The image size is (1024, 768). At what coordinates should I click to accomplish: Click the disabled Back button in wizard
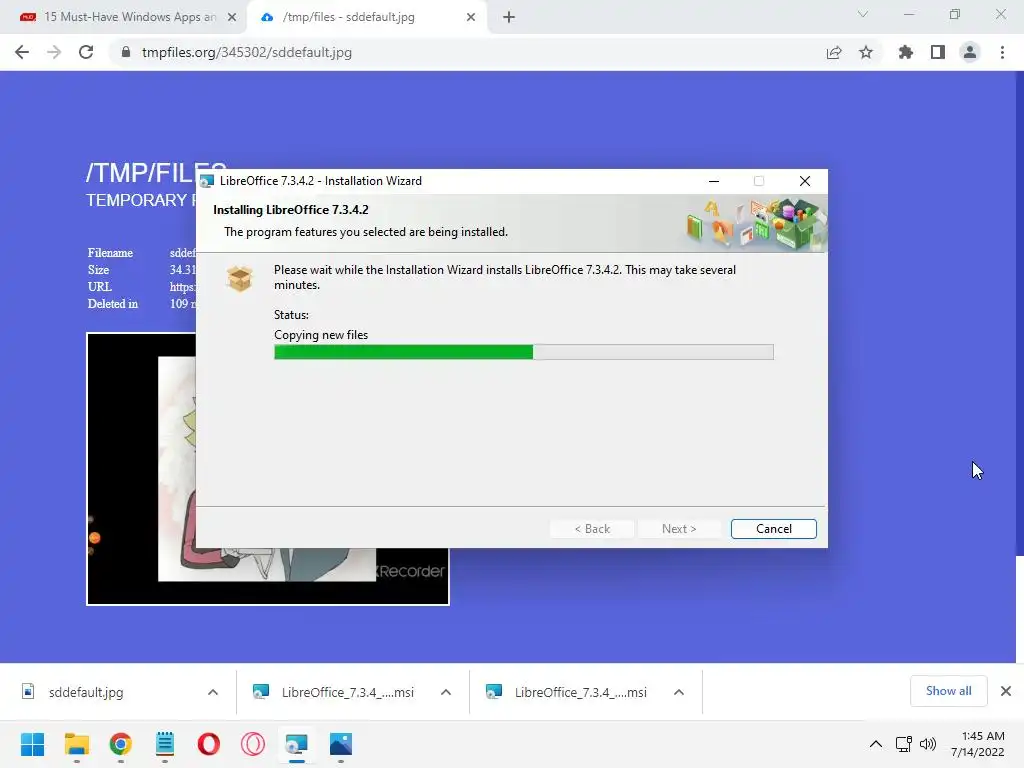pyautogui.click(x=592, y=529)
